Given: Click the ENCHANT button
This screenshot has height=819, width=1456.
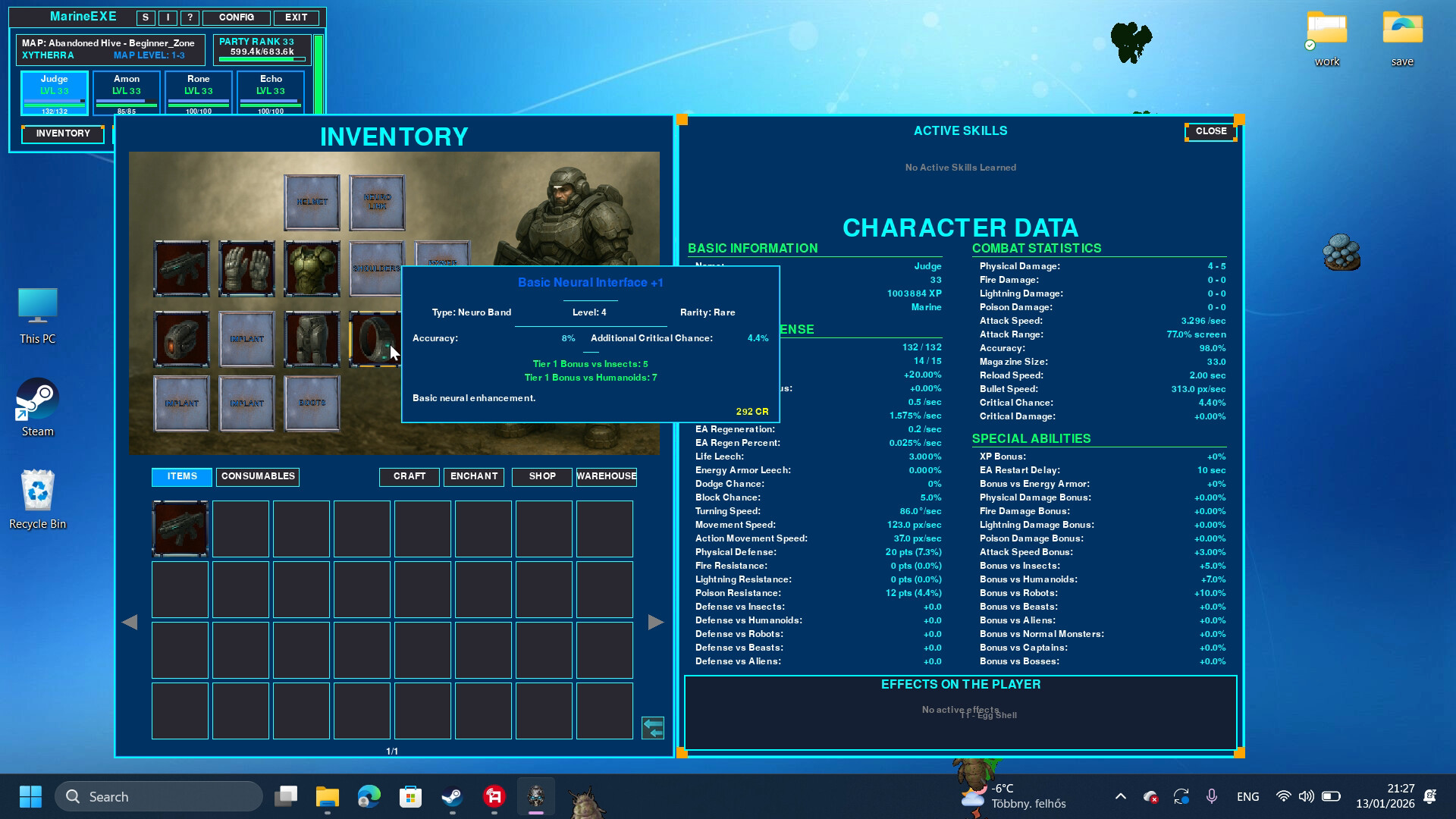Looking at the screenshot, I should click(x=473, y=476).
